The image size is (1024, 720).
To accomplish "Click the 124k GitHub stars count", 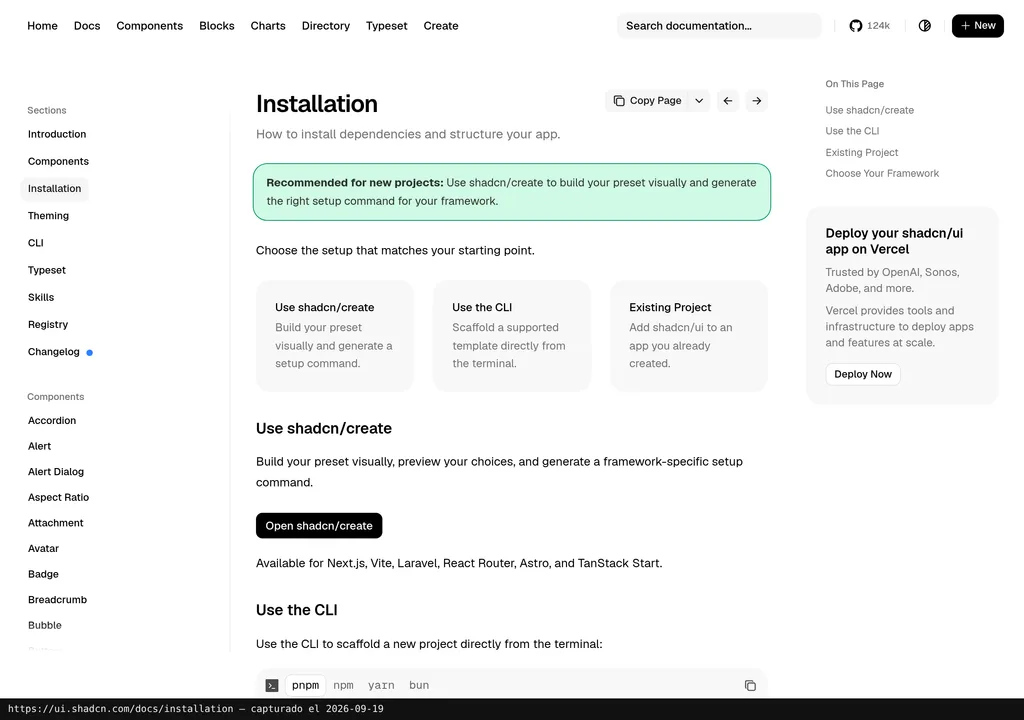I will point(878,25).
